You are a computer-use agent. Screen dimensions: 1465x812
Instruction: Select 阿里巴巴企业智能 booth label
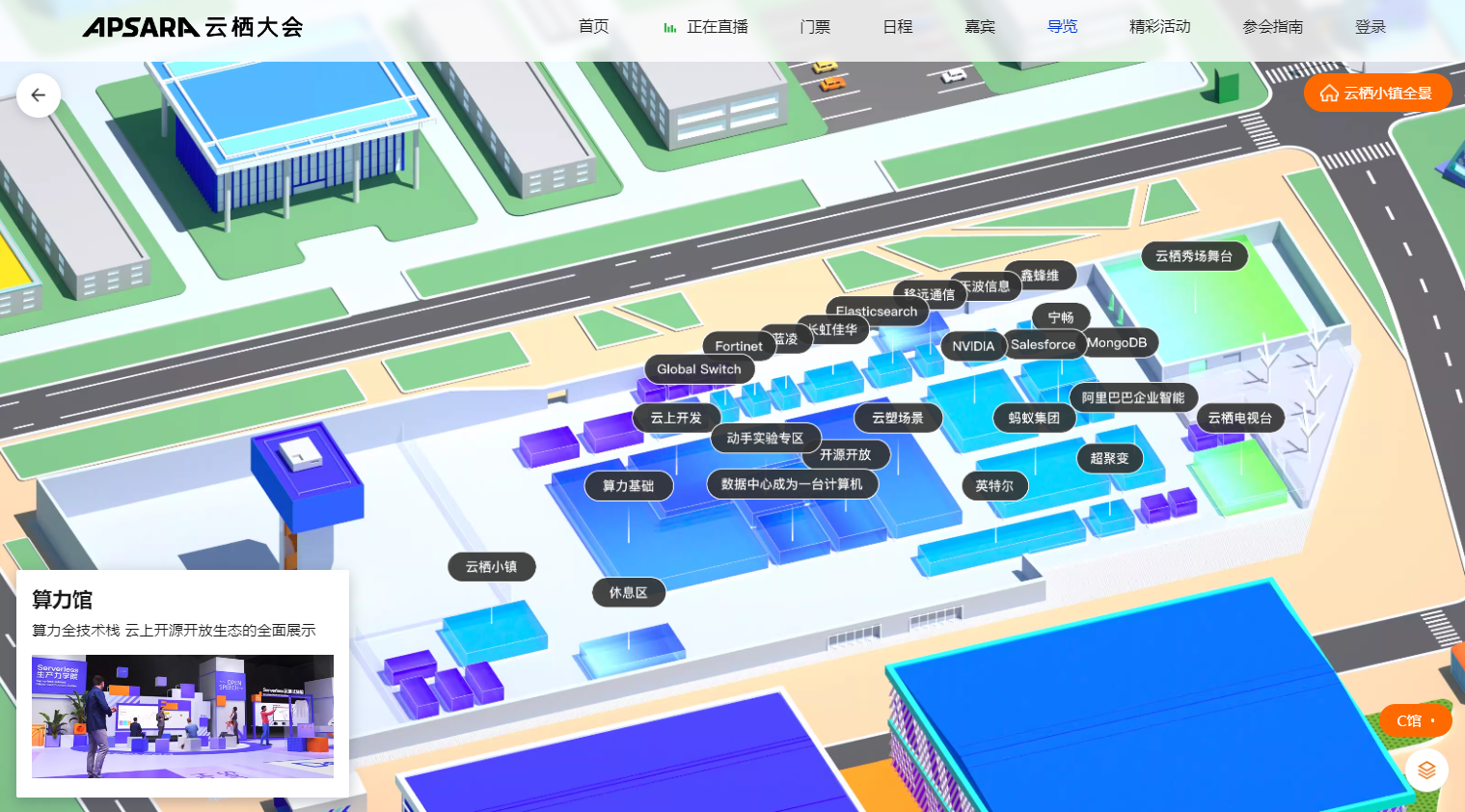pos(1133,397)
